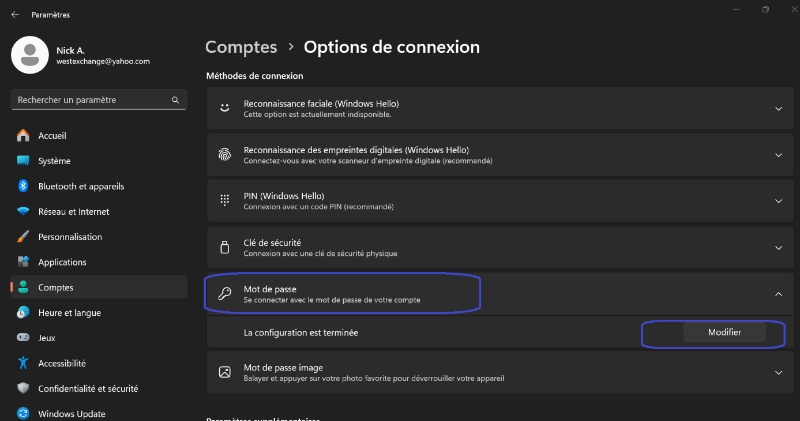The image size is (800, 421).
Task: Click the Modifier password button
Action: (724, 333)
